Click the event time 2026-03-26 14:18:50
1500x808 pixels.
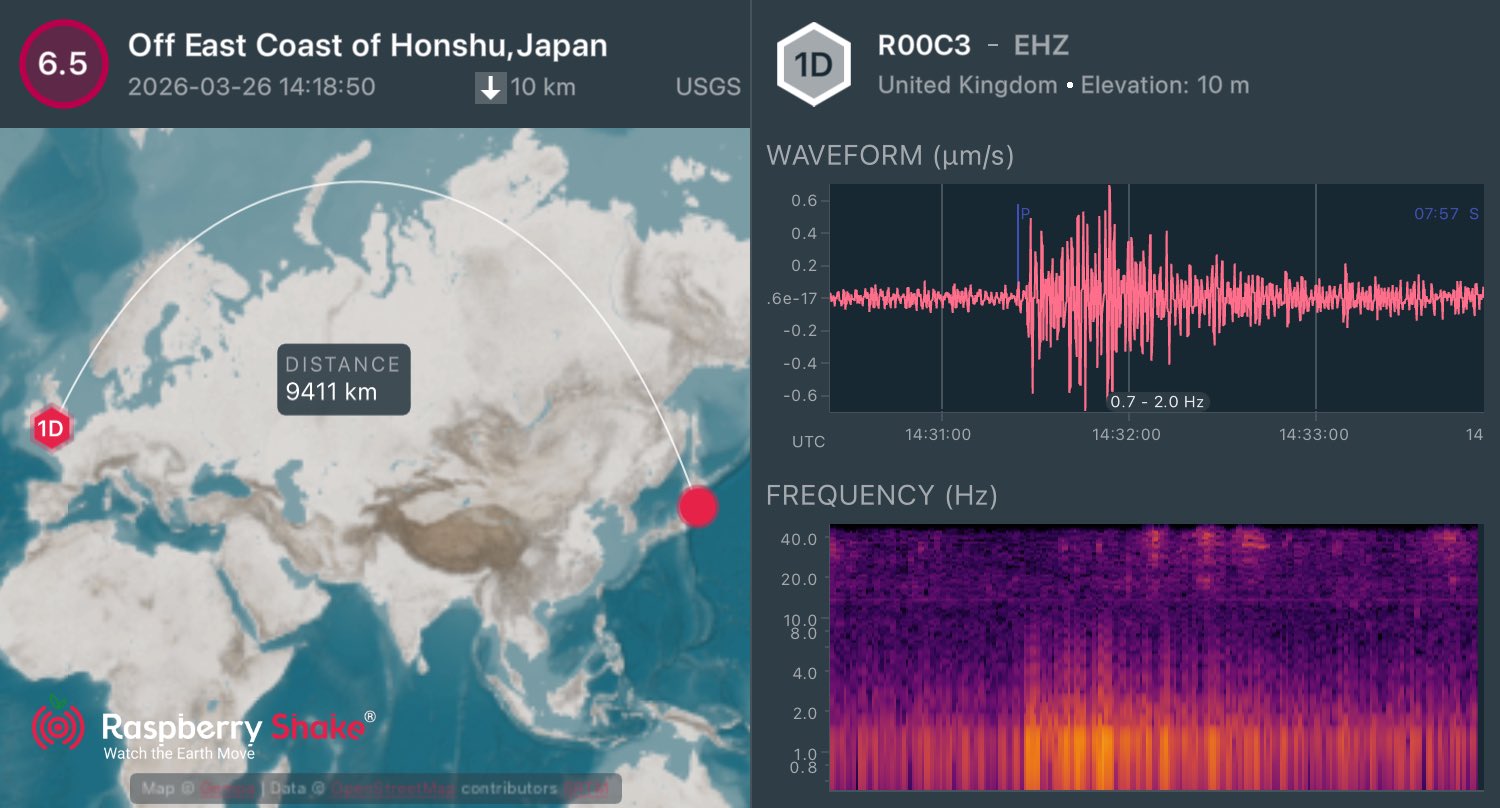coord(252,87)
